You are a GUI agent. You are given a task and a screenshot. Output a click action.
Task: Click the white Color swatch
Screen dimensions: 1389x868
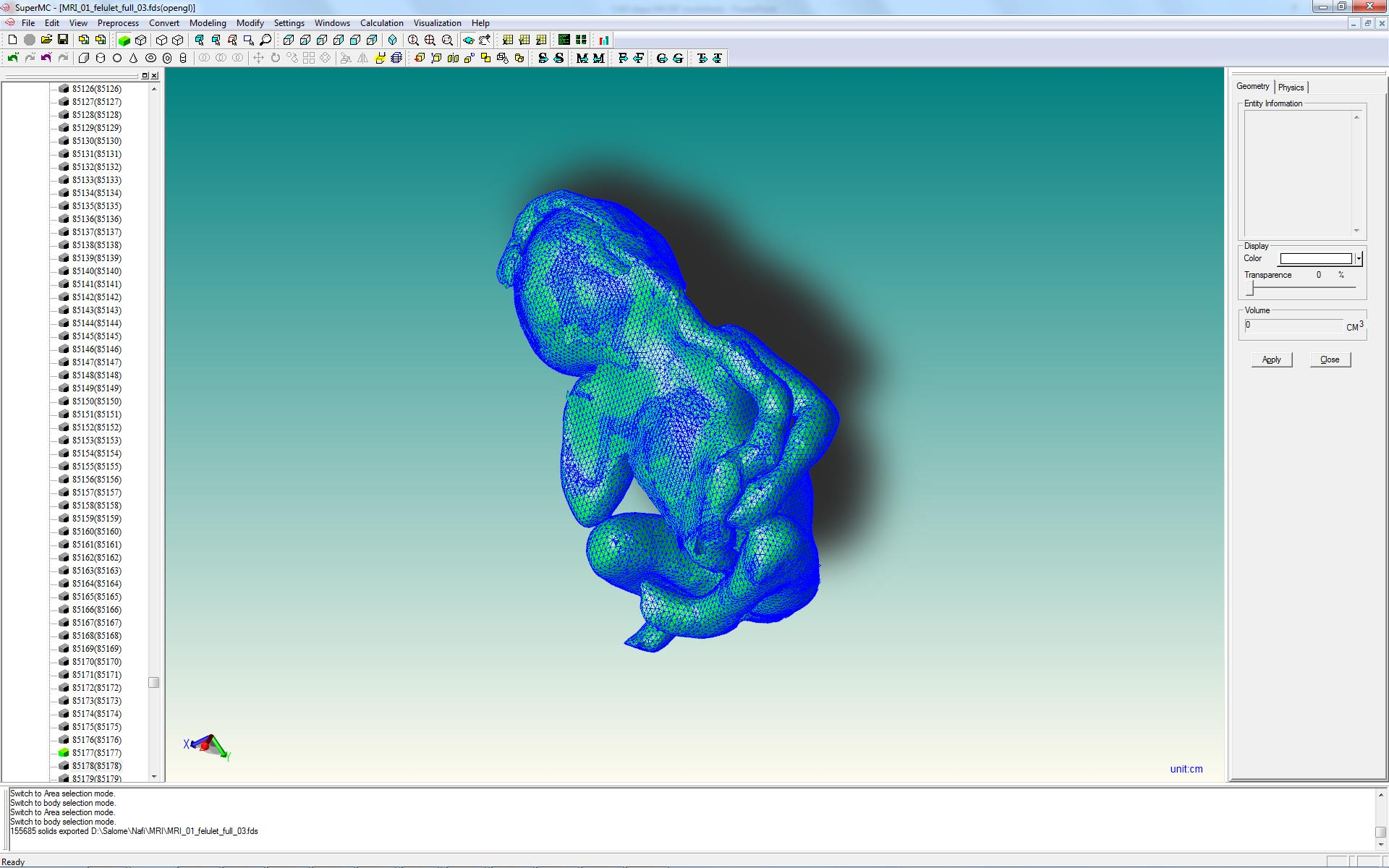tap(1316, 258)
